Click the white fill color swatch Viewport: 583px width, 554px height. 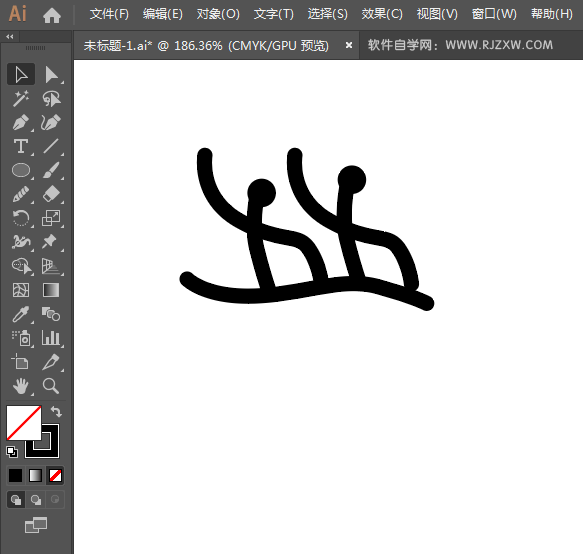[x=24, y=423]
